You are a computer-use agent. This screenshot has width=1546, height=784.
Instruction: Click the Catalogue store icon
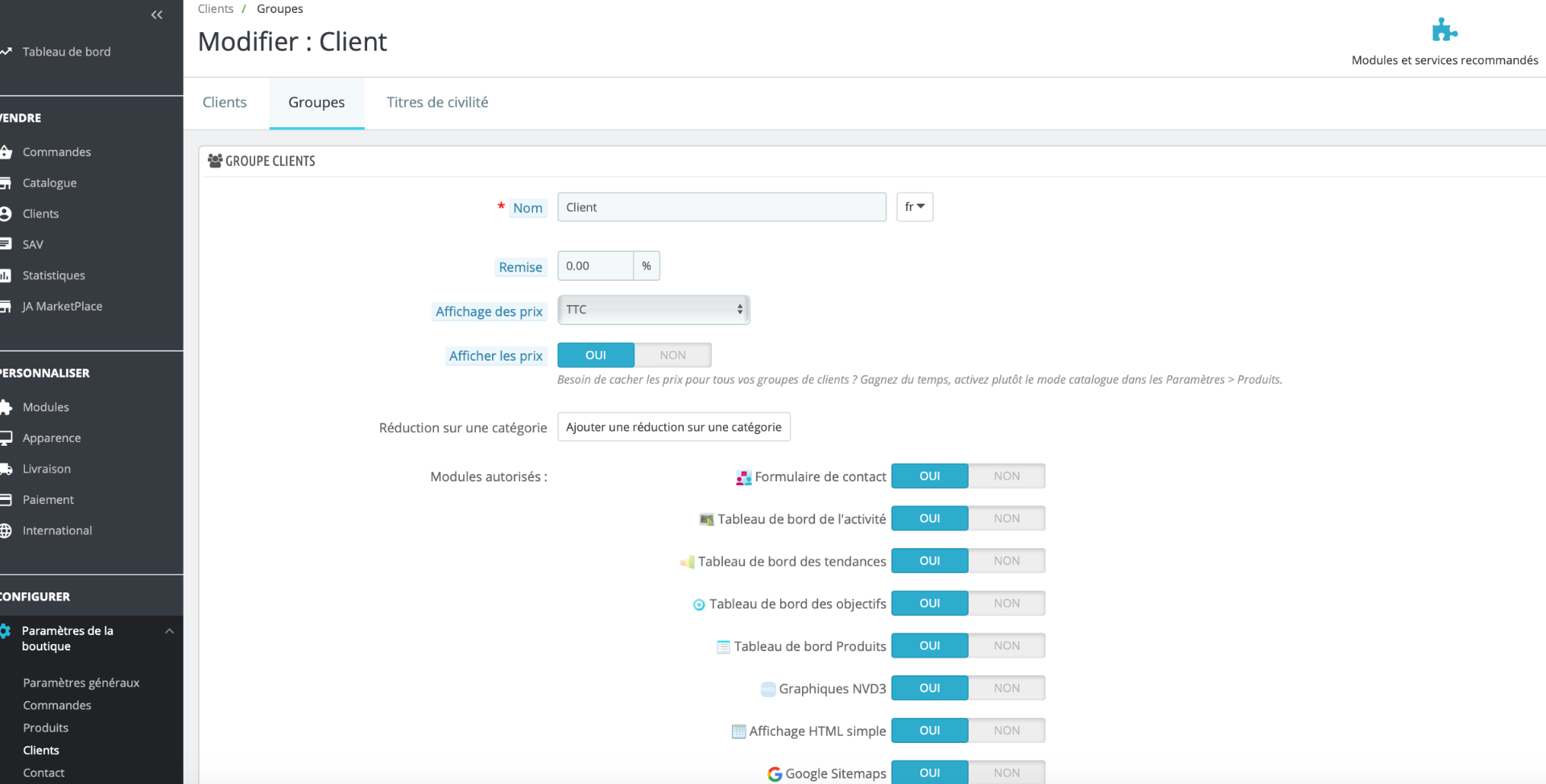6,183
